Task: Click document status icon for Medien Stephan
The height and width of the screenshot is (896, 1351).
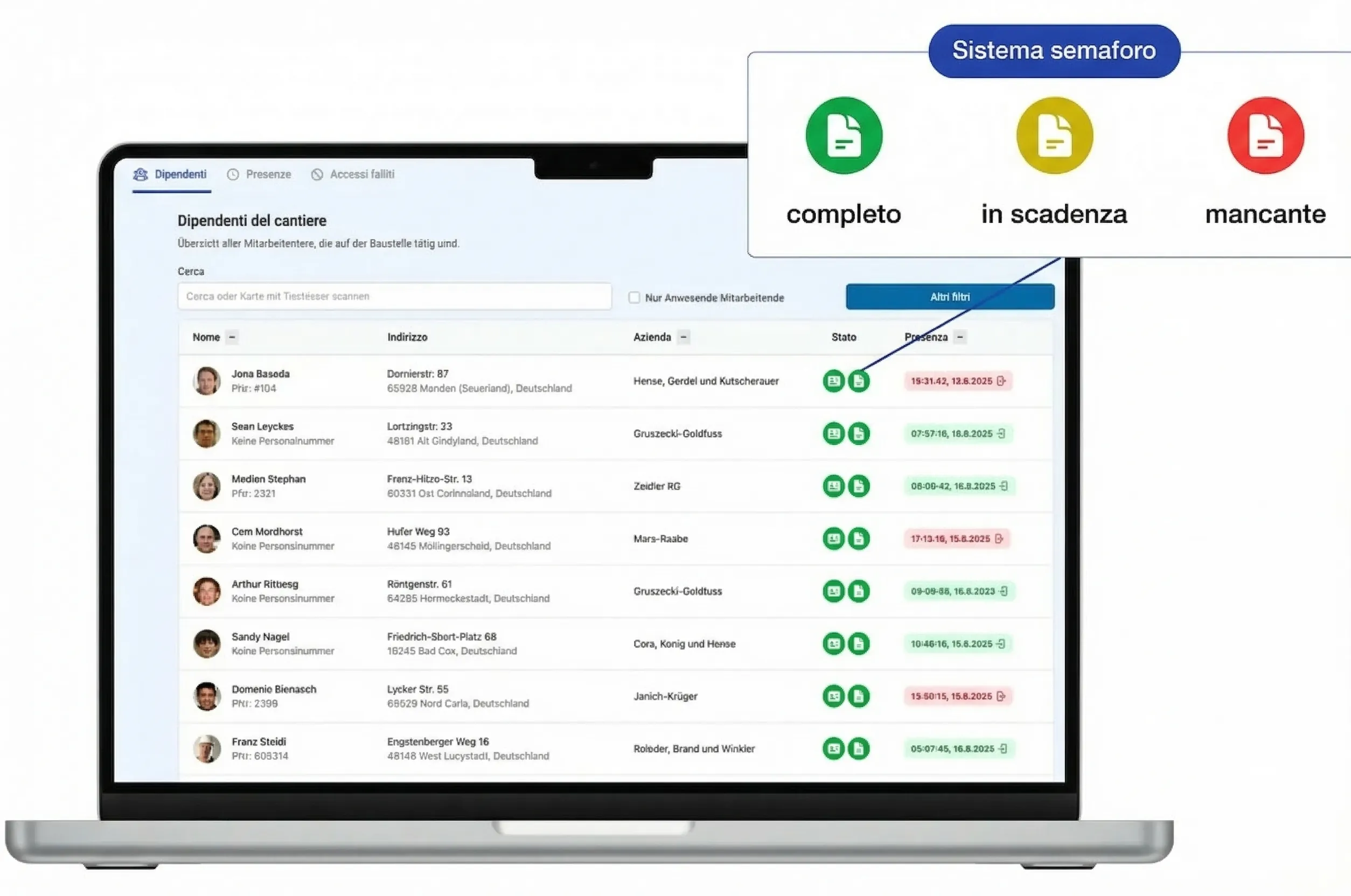Action: (x=858, y=486)
